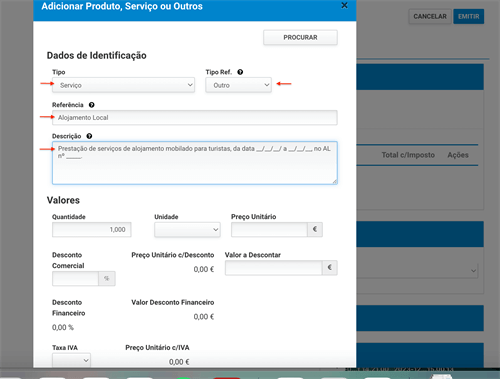Click the Total c/Imposto column header

[408, 155]
